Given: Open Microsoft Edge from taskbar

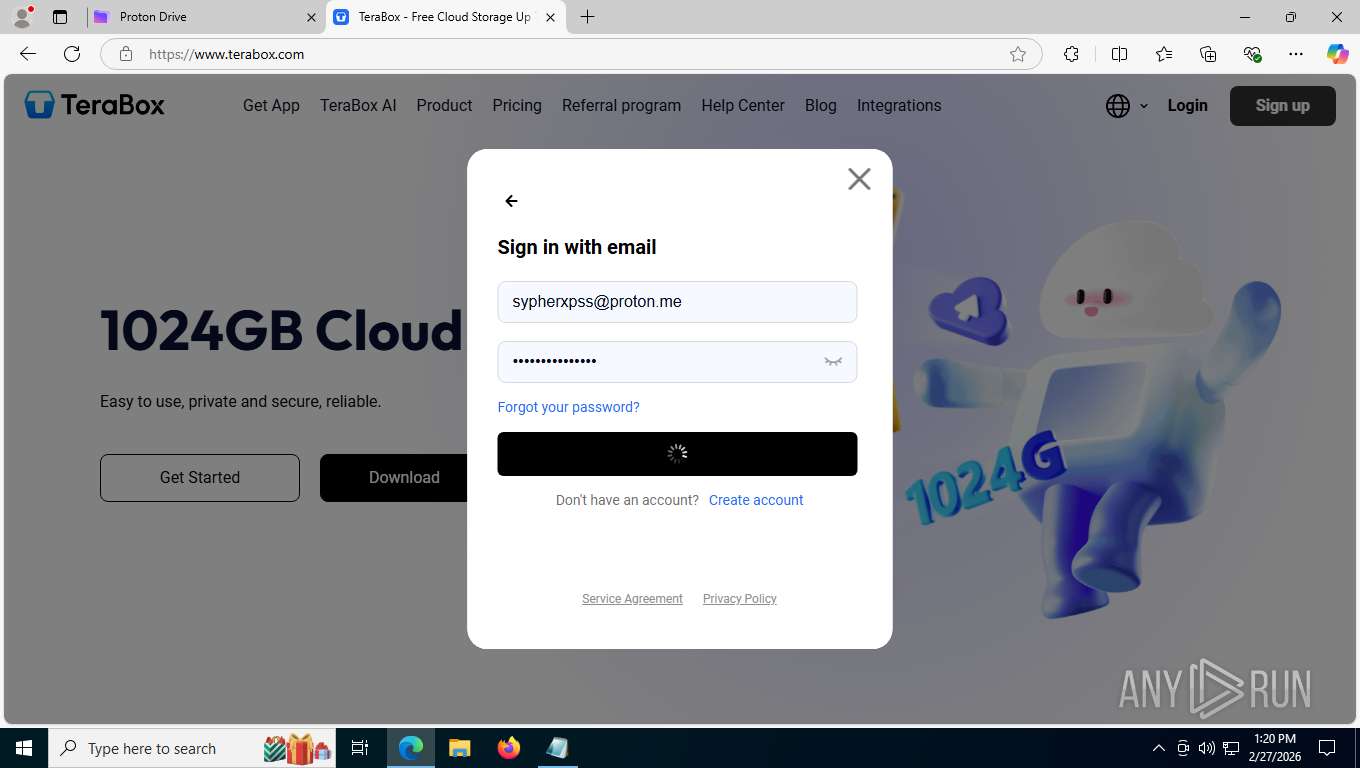Looking at the screenshot, I should pos(411,748).
